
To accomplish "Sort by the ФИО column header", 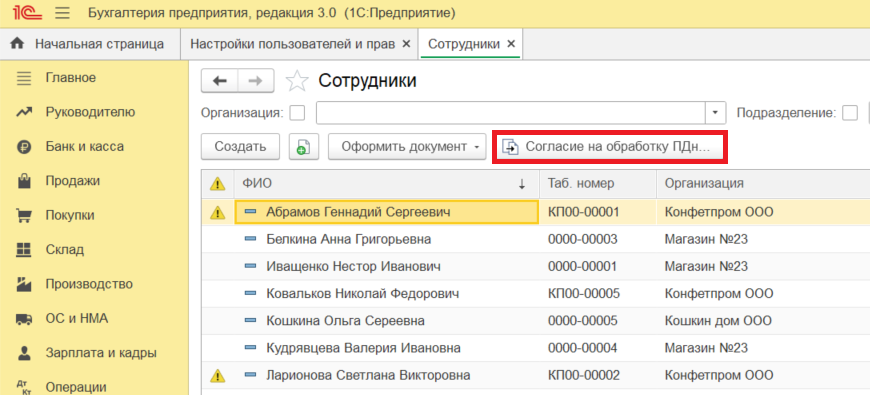I will [387, 184].
